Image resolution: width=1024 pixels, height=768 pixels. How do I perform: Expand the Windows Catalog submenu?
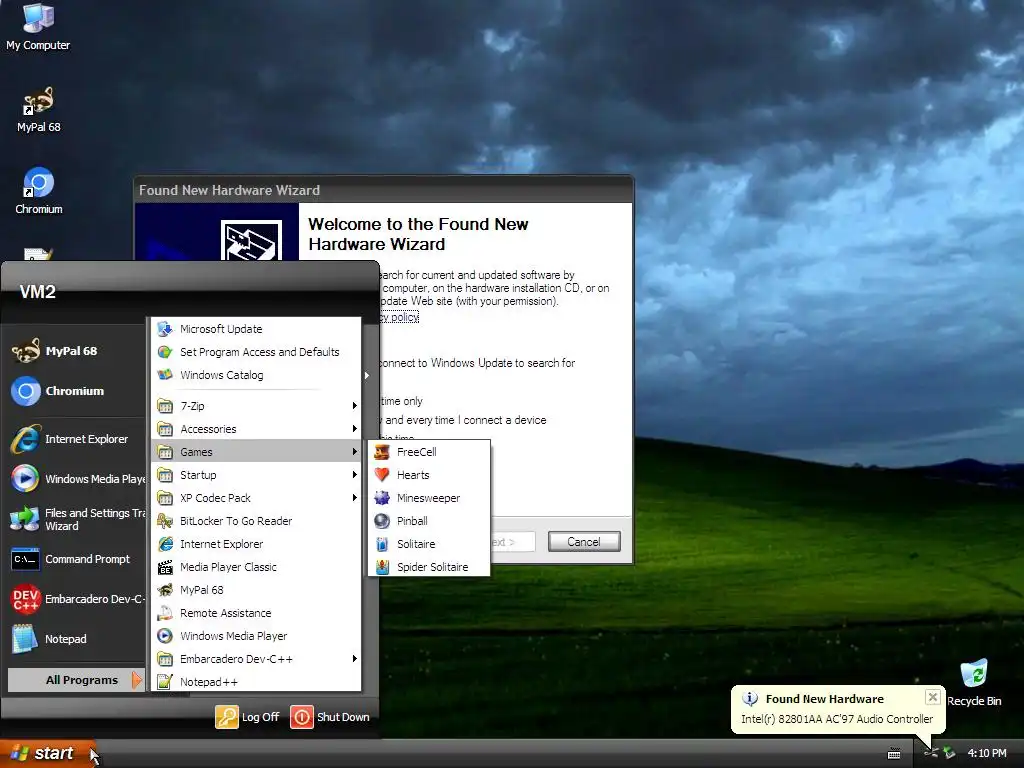pyautogui.click(x=257, y=375)
